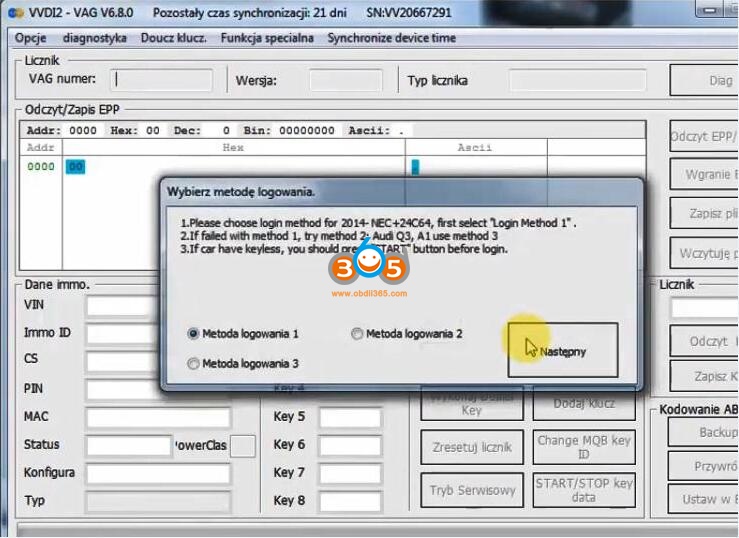This screenshot has height=538, width=739.
Task: Open the Funkcja specialna menu
Action: pyautogui.click(x=267, y=38)
